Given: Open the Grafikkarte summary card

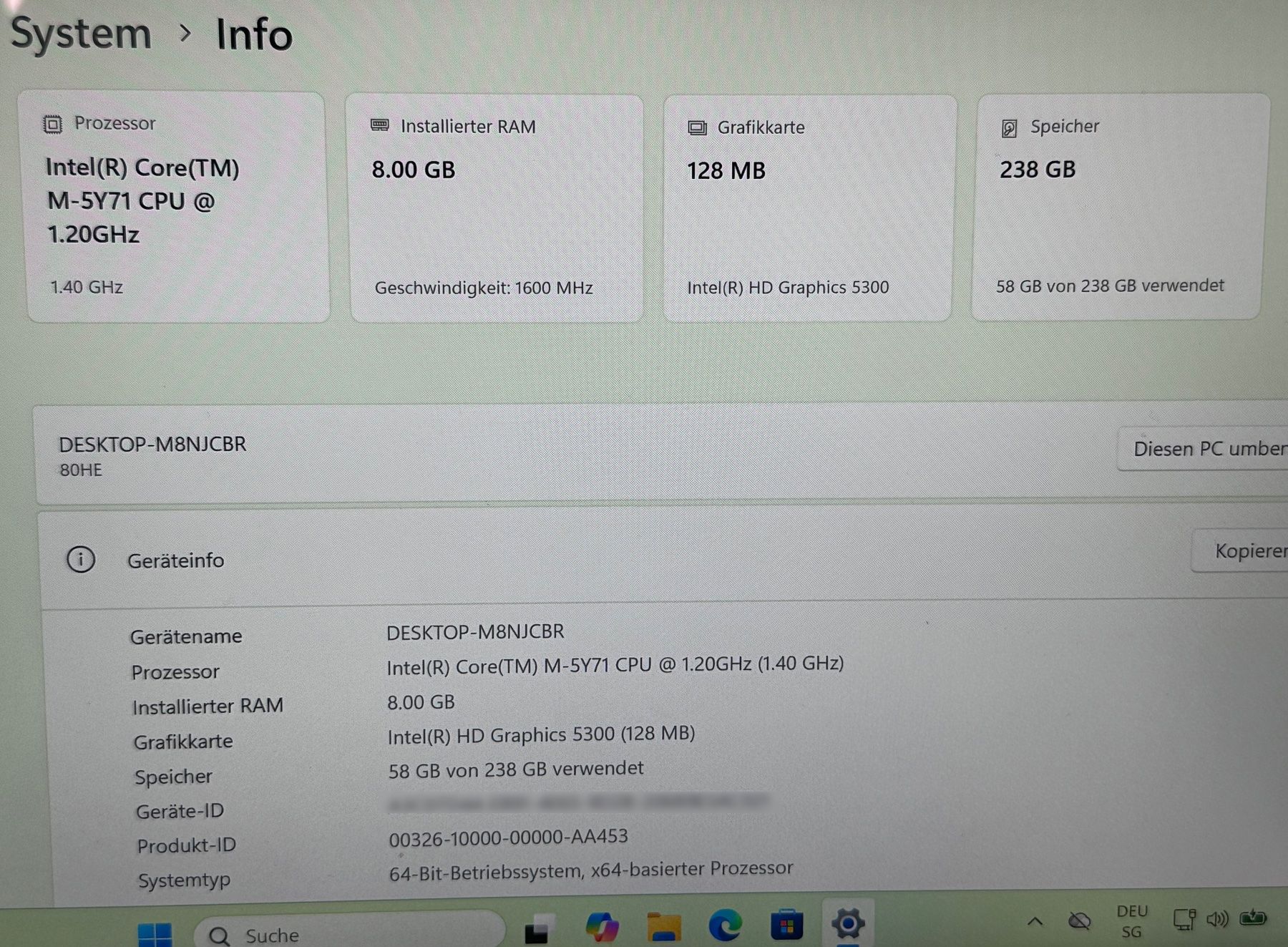Looking at the screenshot, I should [x=809, y=208].
